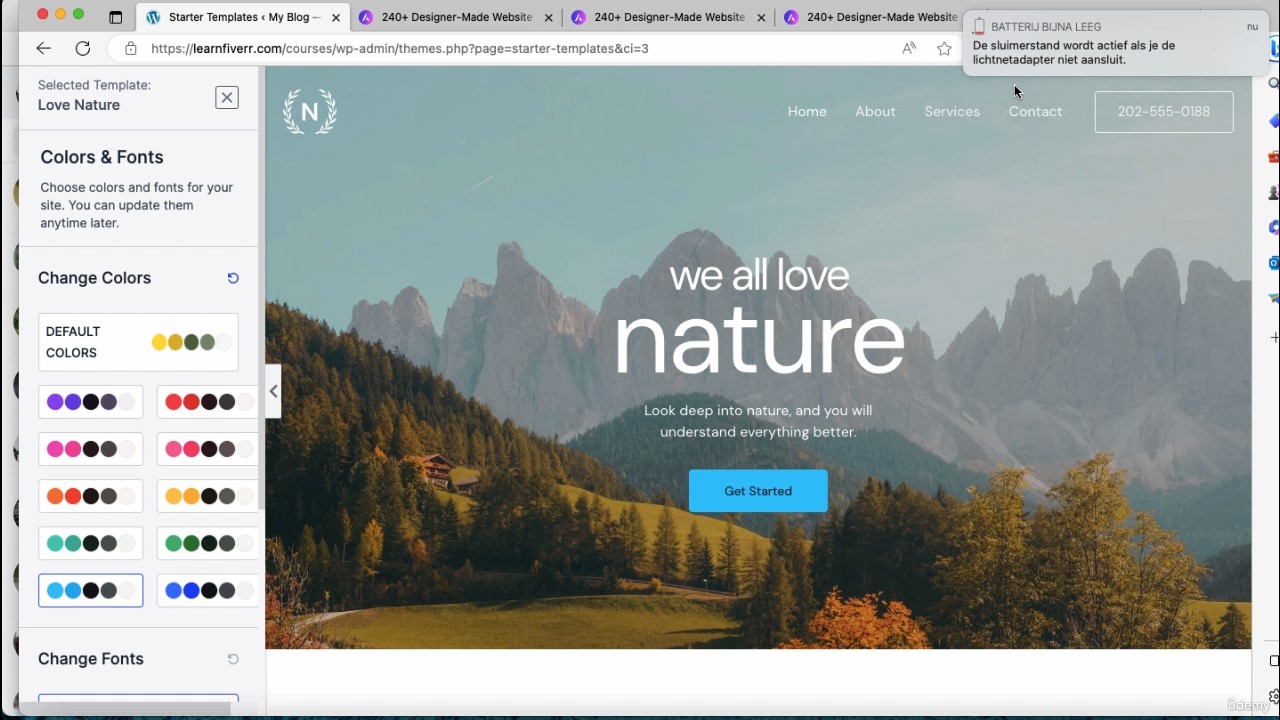Click the N laurel logo in preview

tap(310, 112)
